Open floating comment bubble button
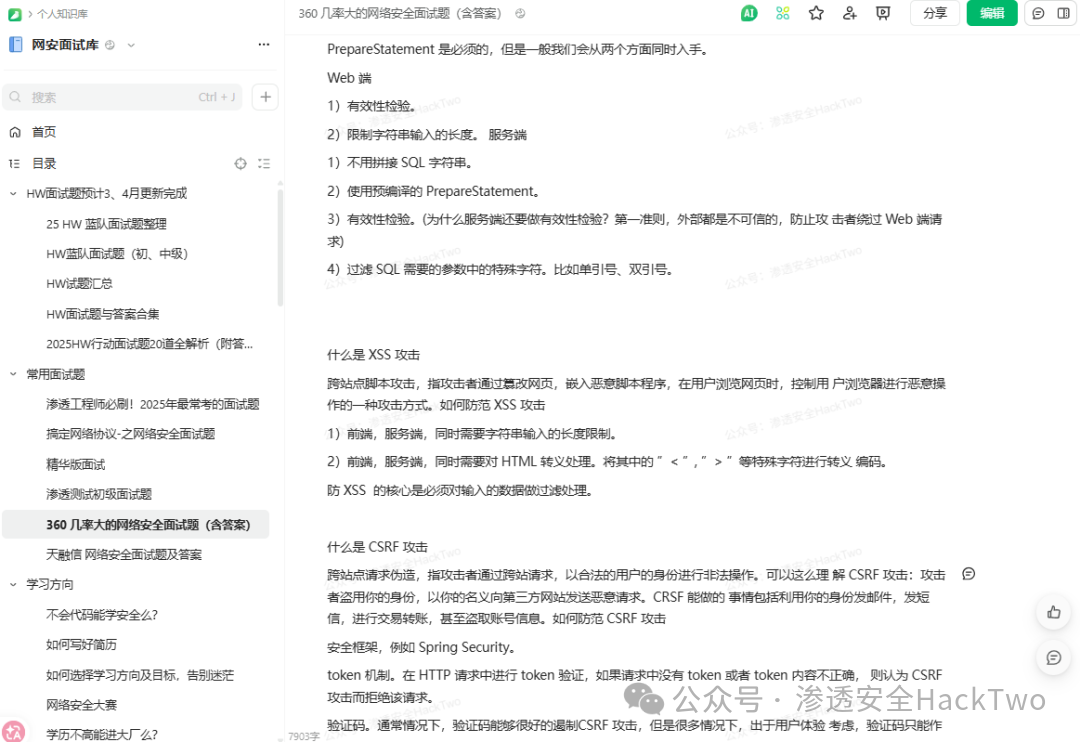1080x742 pixels. tap(1053, 657)
